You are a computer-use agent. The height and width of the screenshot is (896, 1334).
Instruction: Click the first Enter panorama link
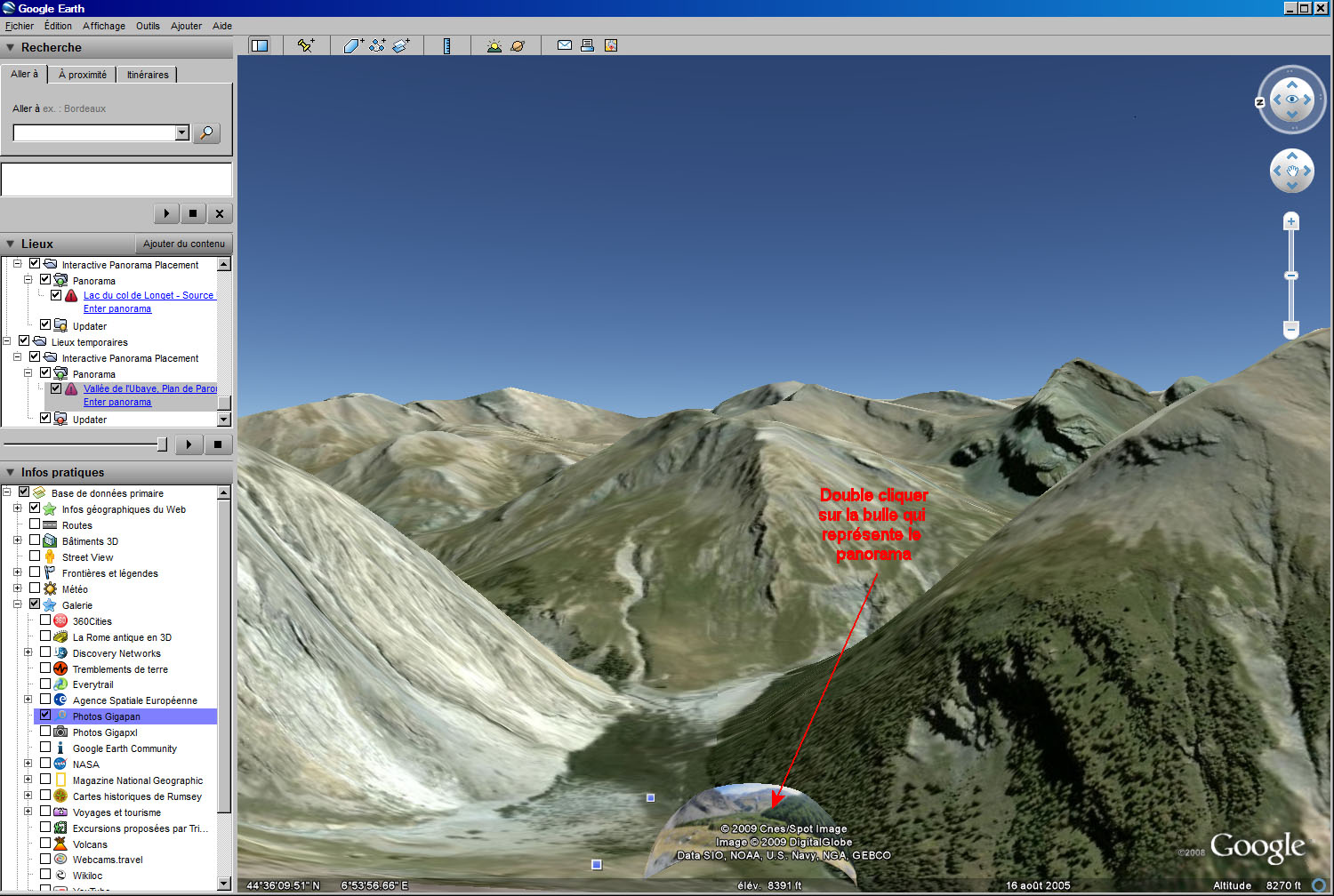(x=117, y=308)
